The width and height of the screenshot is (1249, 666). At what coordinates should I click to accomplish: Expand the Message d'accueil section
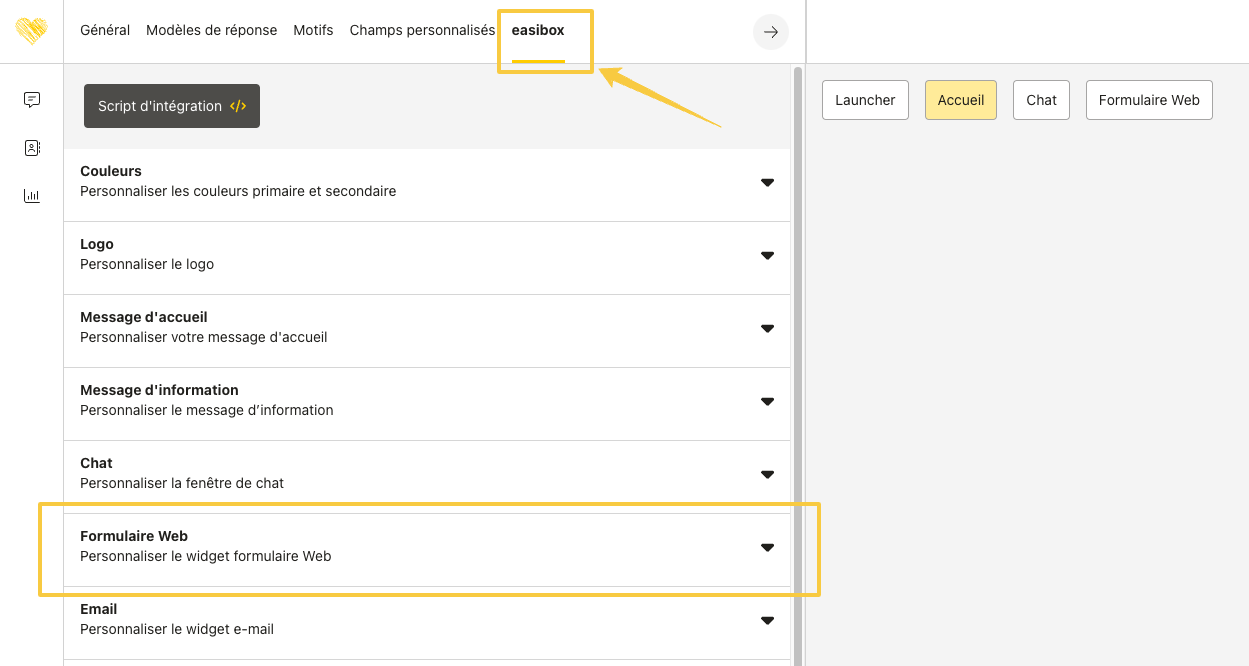pos(767,328)
